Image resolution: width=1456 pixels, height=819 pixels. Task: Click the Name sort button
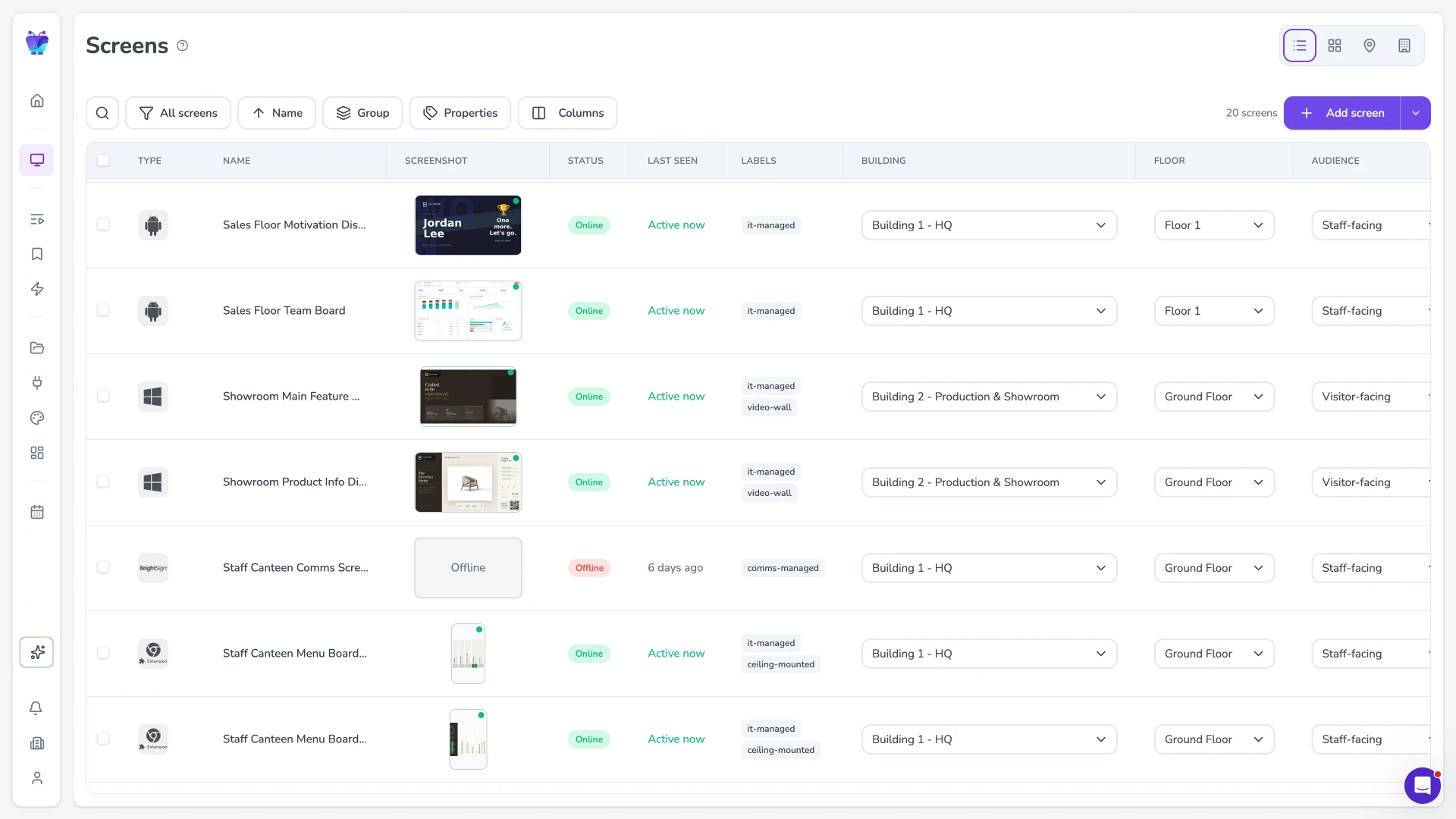click(277, 113)
